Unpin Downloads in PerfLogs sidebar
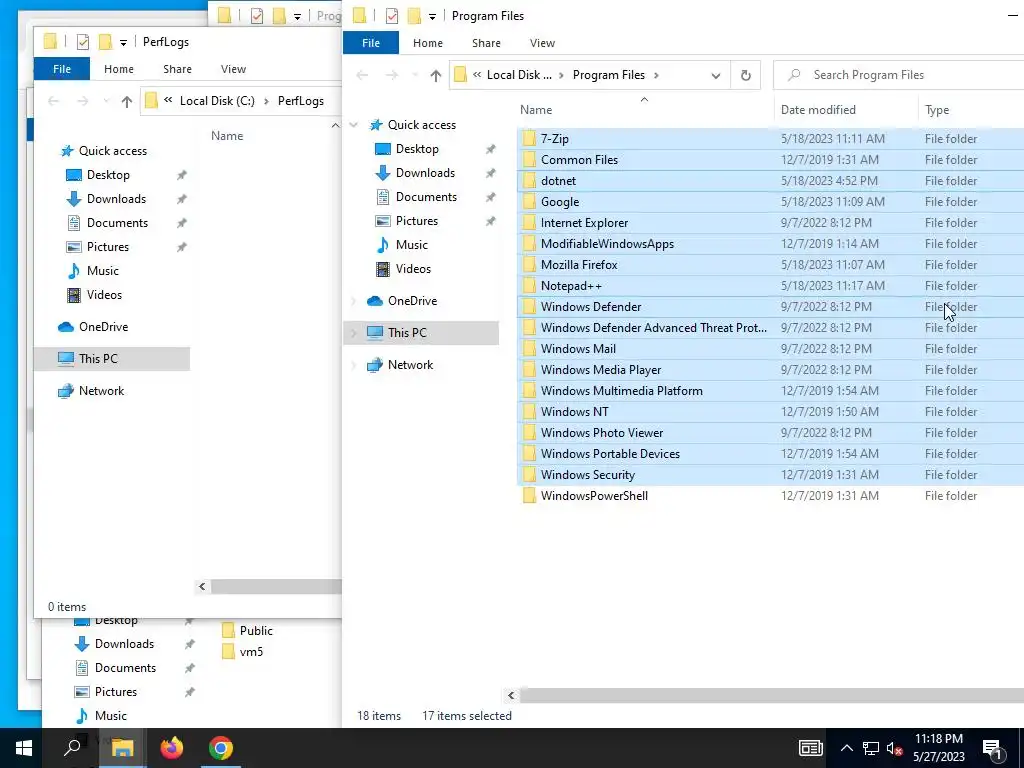Viewport: 1024px width, 768px height. (182, 199)
